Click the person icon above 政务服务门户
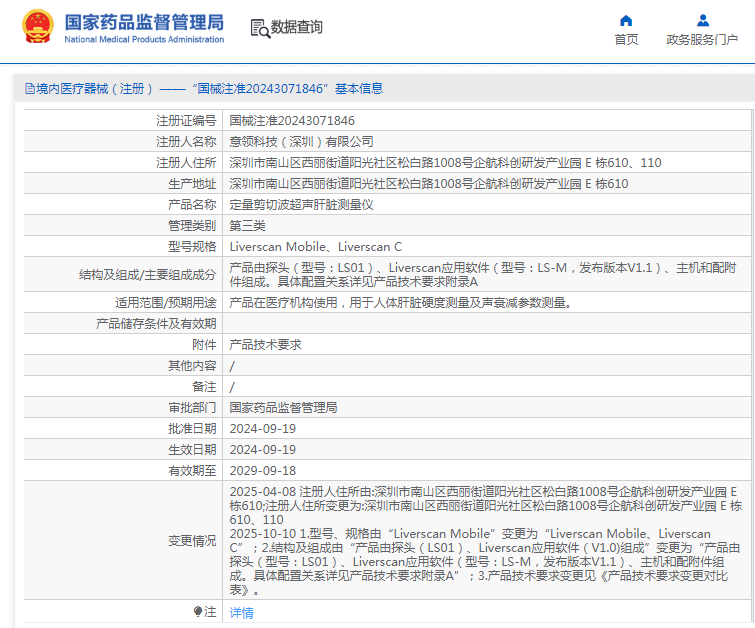755x628 pixels. pyautogui.click(x=702, y=20)
